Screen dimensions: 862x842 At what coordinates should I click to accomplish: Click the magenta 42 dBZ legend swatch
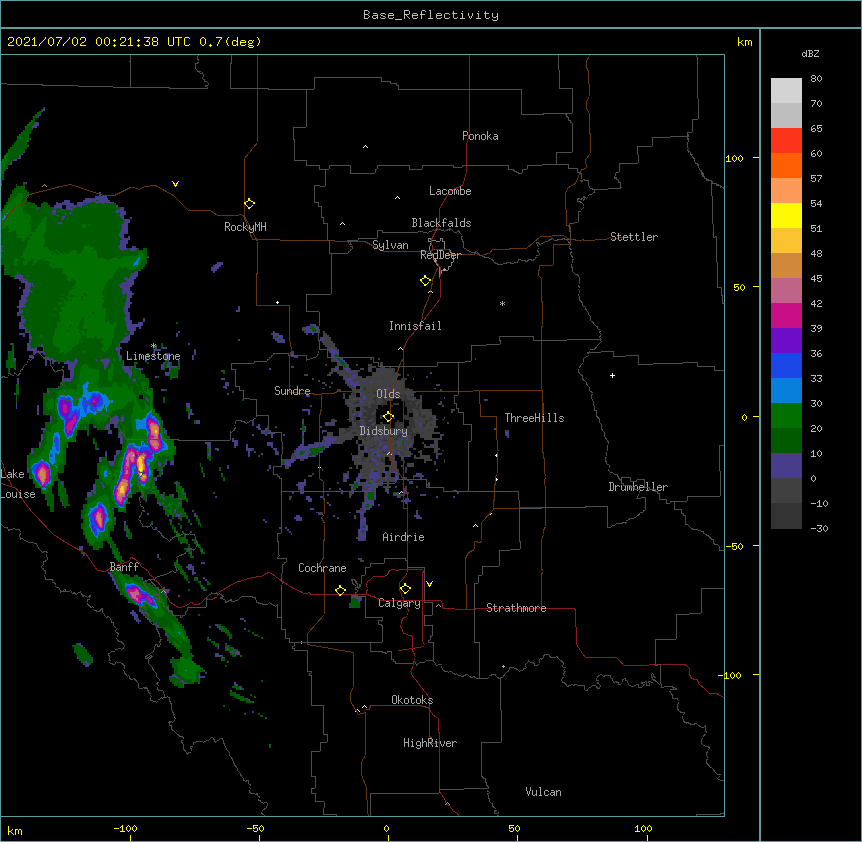(x=786, y=315)
